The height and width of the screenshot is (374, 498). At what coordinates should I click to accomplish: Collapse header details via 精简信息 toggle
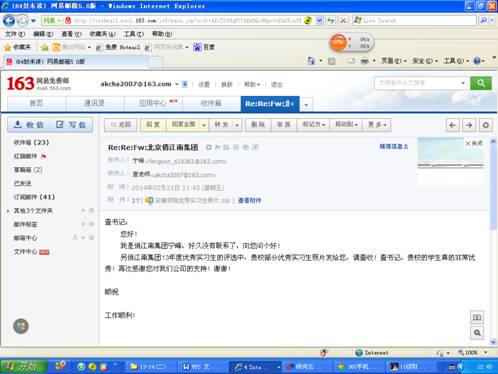pos(394,146)
